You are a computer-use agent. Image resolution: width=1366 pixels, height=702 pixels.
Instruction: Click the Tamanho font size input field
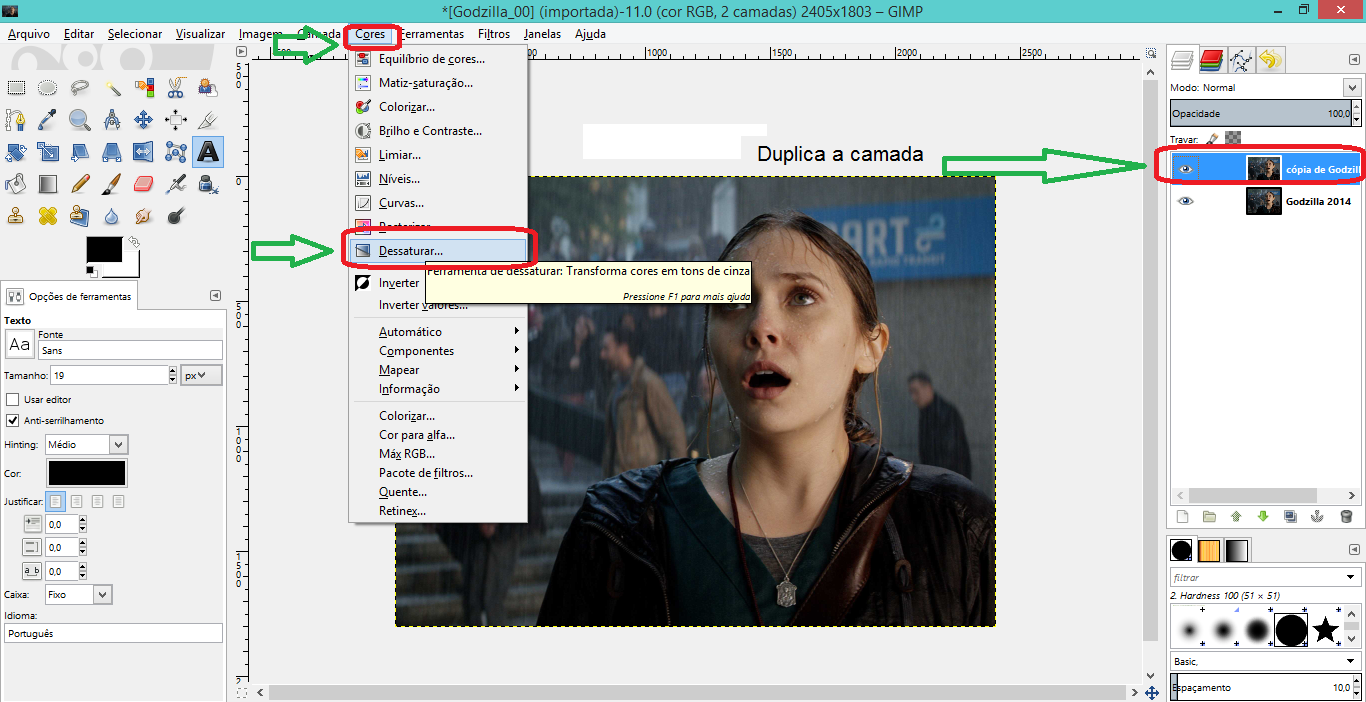click(107, 375)
